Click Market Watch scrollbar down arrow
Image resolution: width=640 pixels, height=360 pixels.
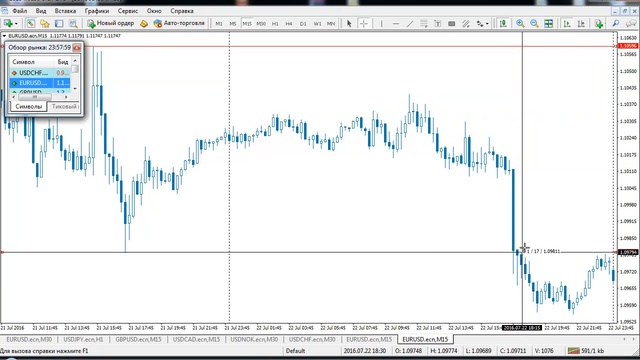[x=75, y=89]
